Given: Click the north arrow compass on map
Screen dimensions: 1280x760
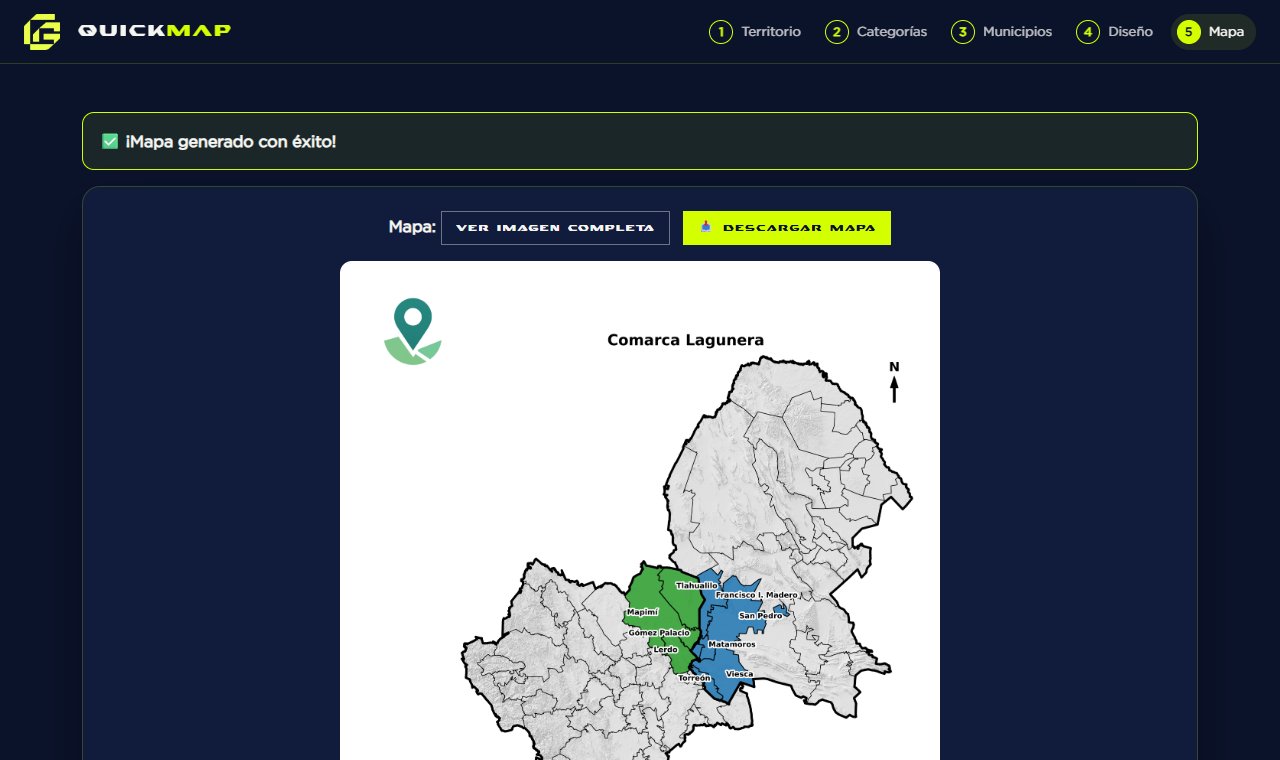Looking at the screenshot, I should [894, 382].
